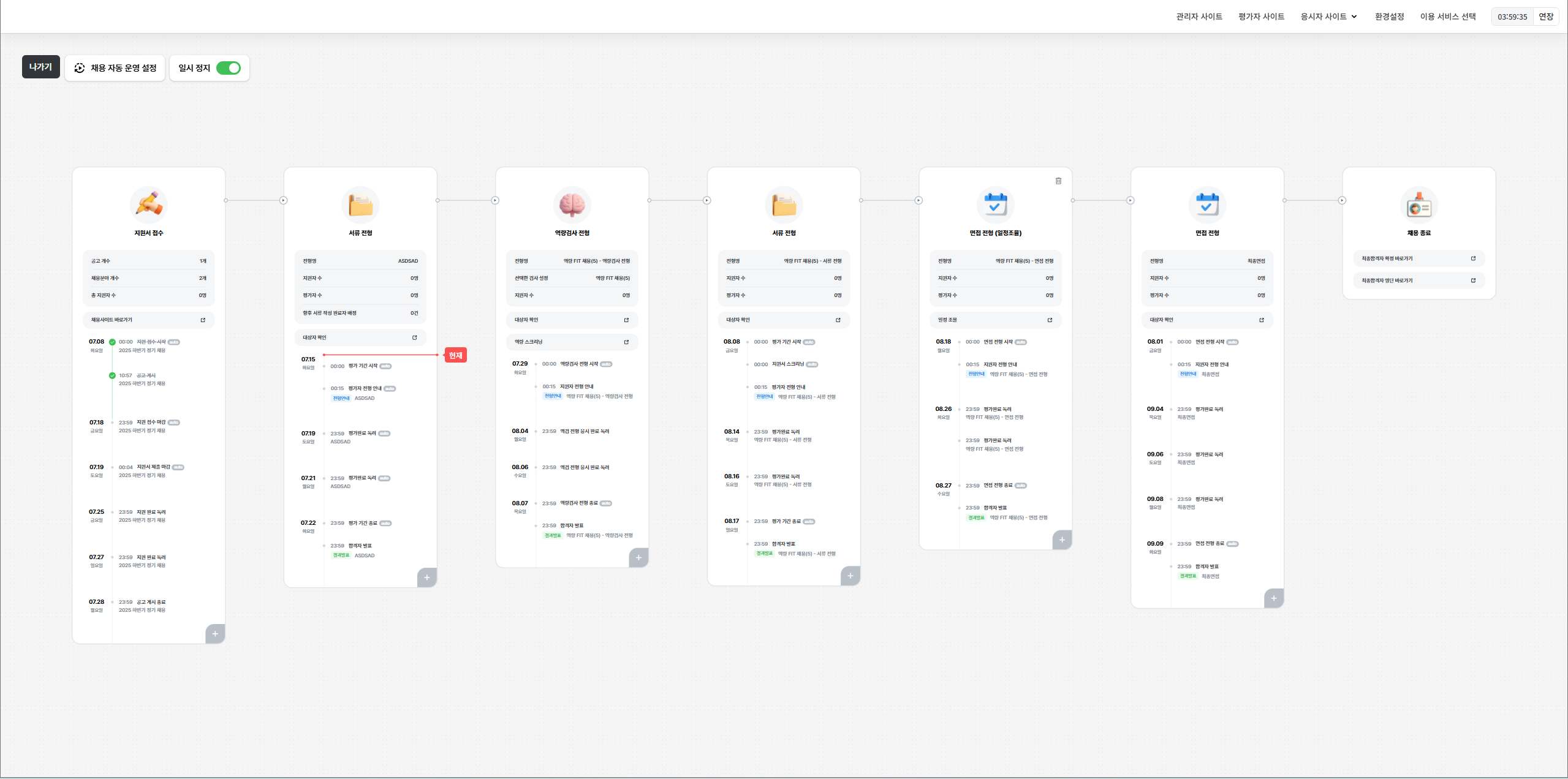The width and height of the screenshot is (1568, 779).
Task: Click the red 현재 timeline marker
Action: (x=455, y=355)
